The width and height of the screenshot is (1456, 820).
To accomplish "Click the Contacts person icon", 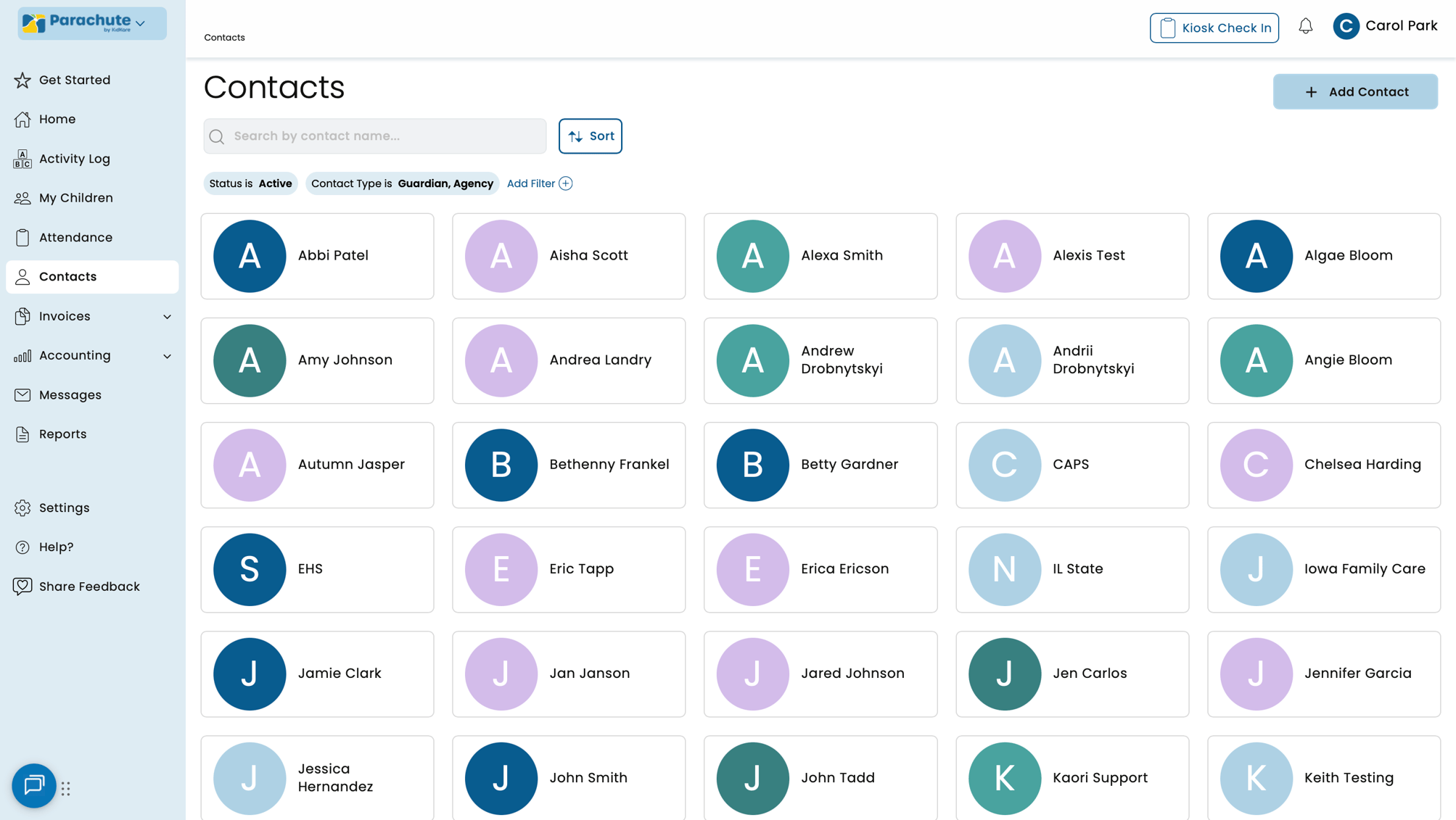I will pyautogui.click(x=22, y=276).
